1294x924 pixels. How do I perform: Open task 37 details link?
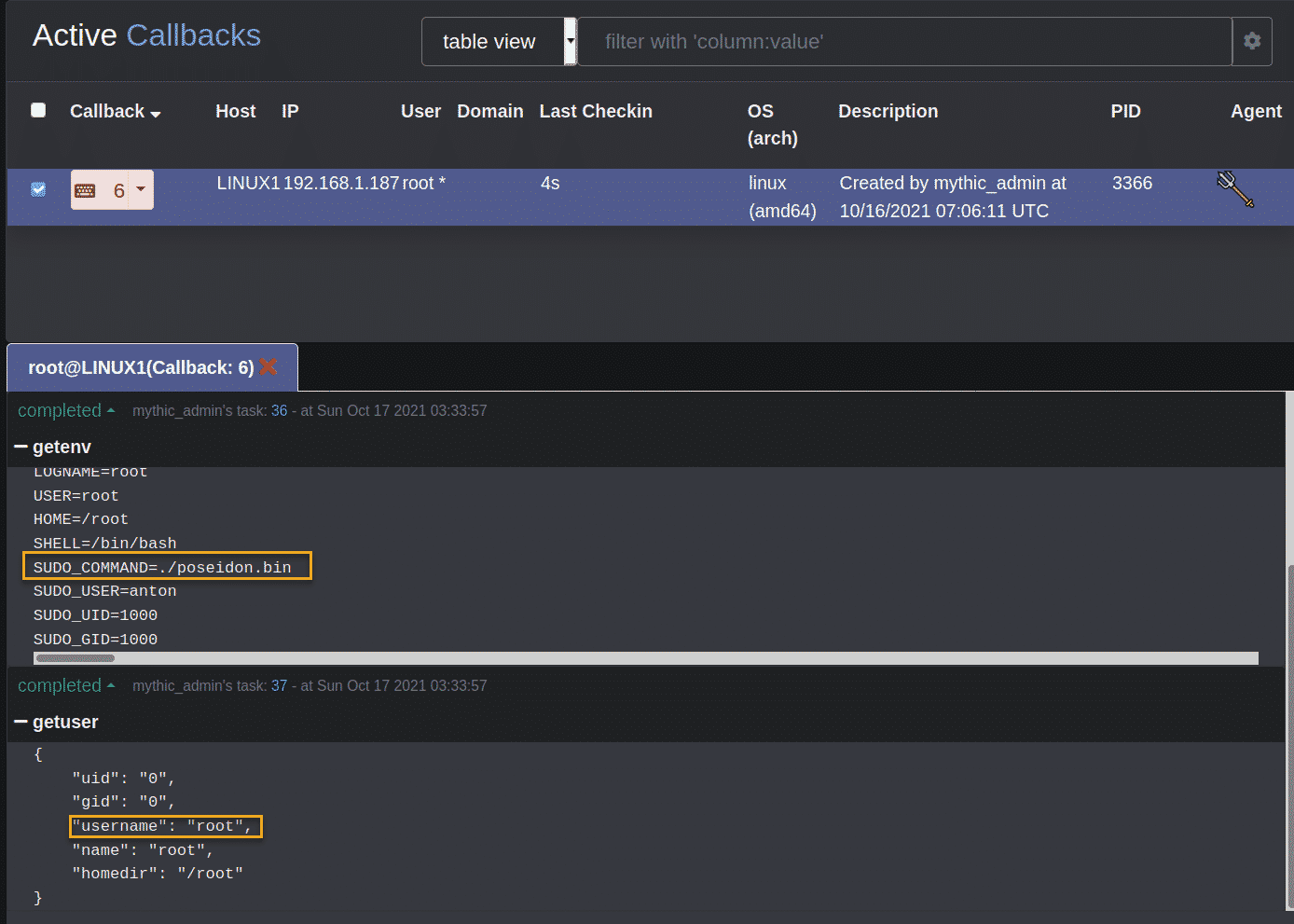[279, 685]
